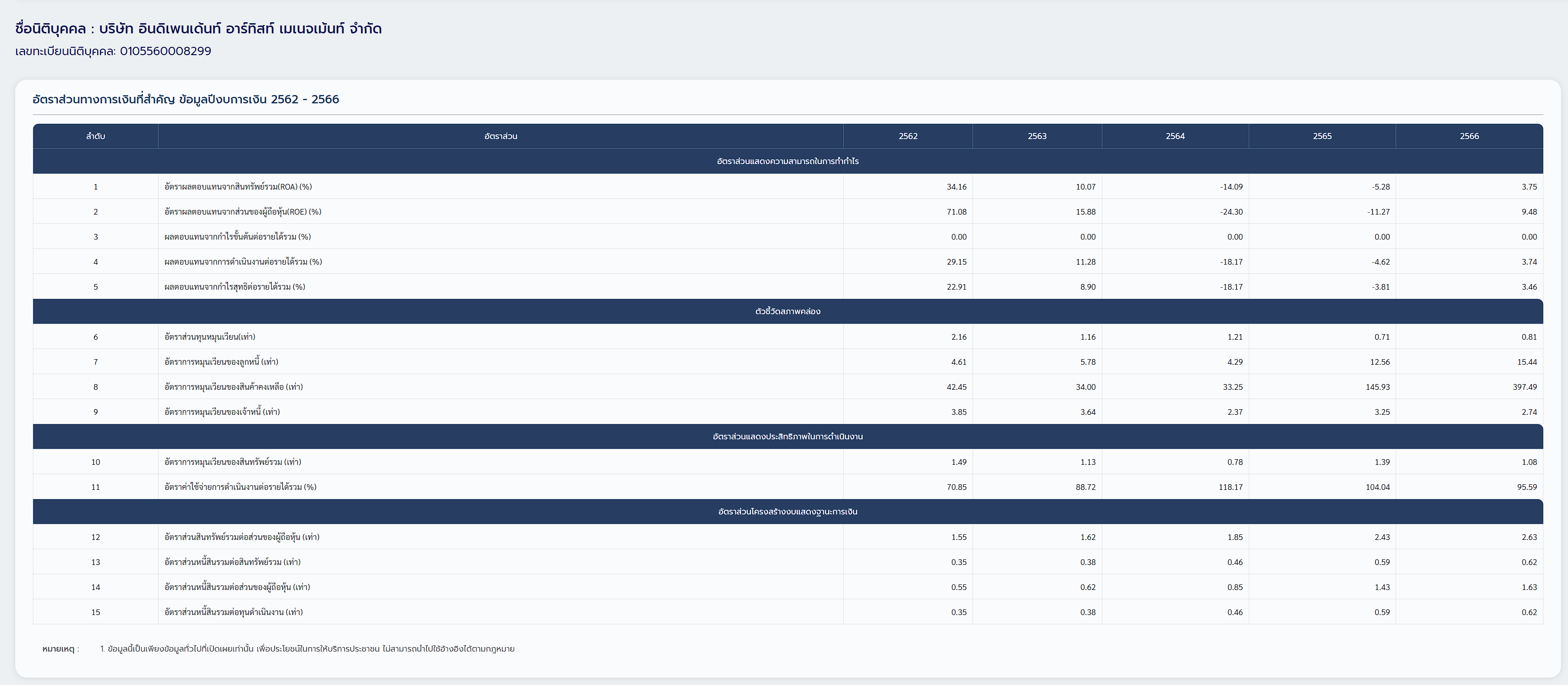1568x685 pixels.
Task: Click the 'อัตราส่วน' column header
Action: 500,136
